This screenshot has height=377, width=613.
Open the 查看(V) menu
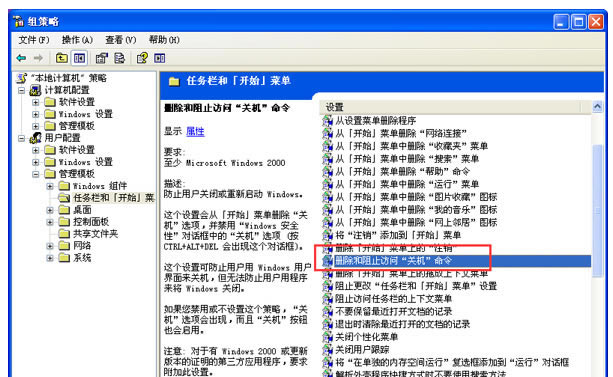pyautogui.click(x=120, y=40)
